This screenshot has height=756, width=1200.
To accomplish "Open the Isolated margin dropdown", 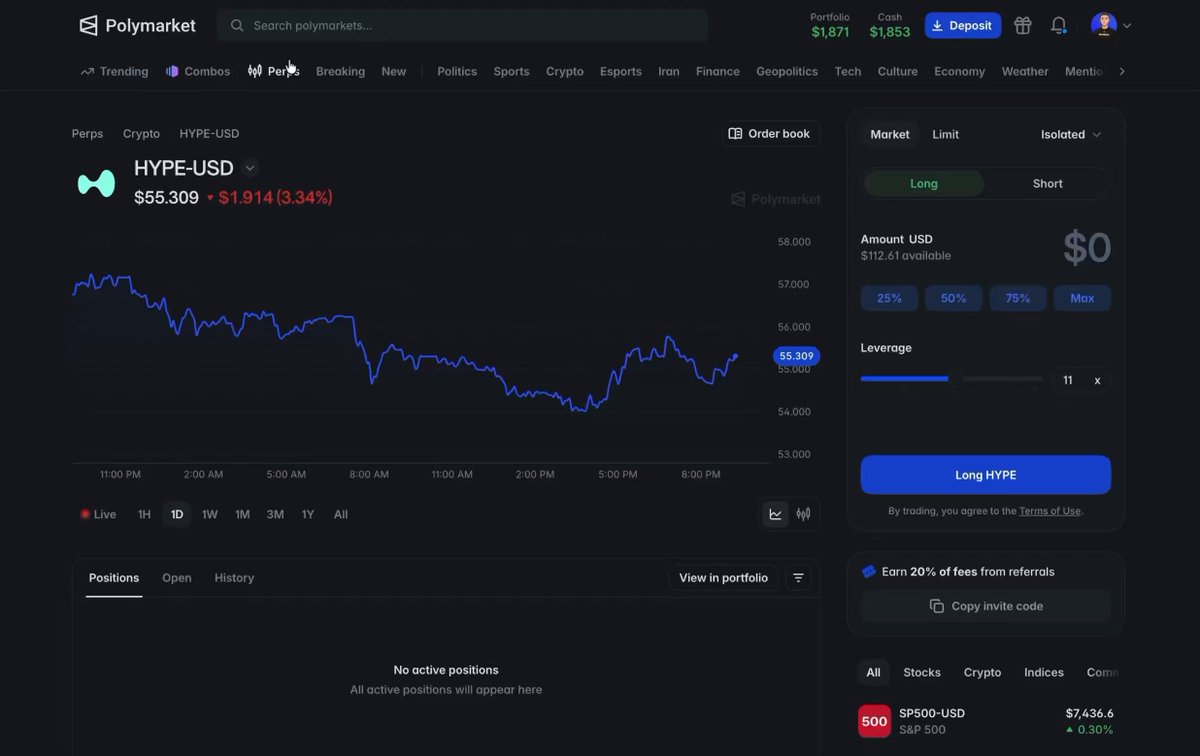I will point(1071,134).
